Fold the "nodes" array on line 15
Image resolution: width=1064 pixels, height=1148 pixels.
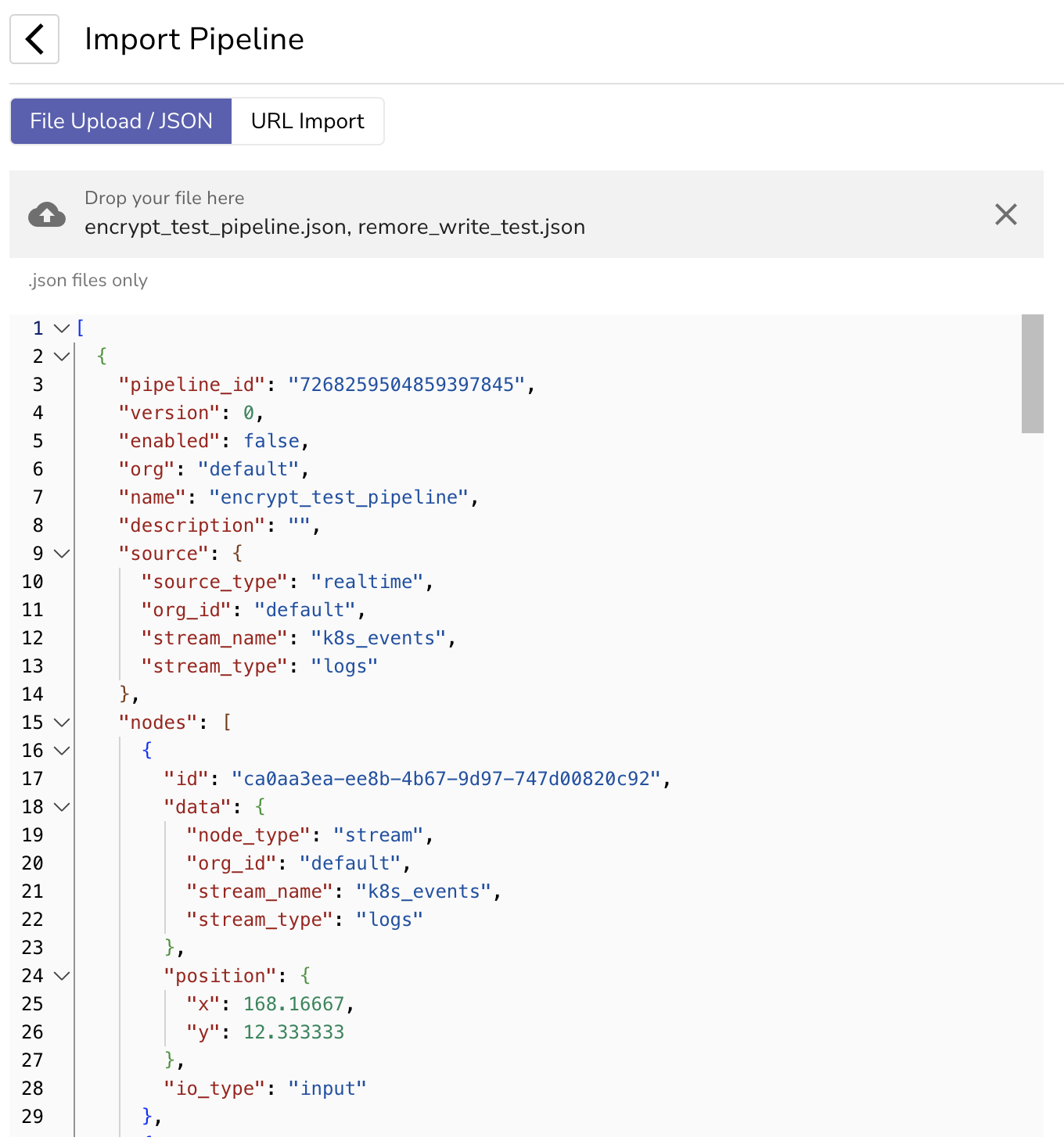pos(62,723)
